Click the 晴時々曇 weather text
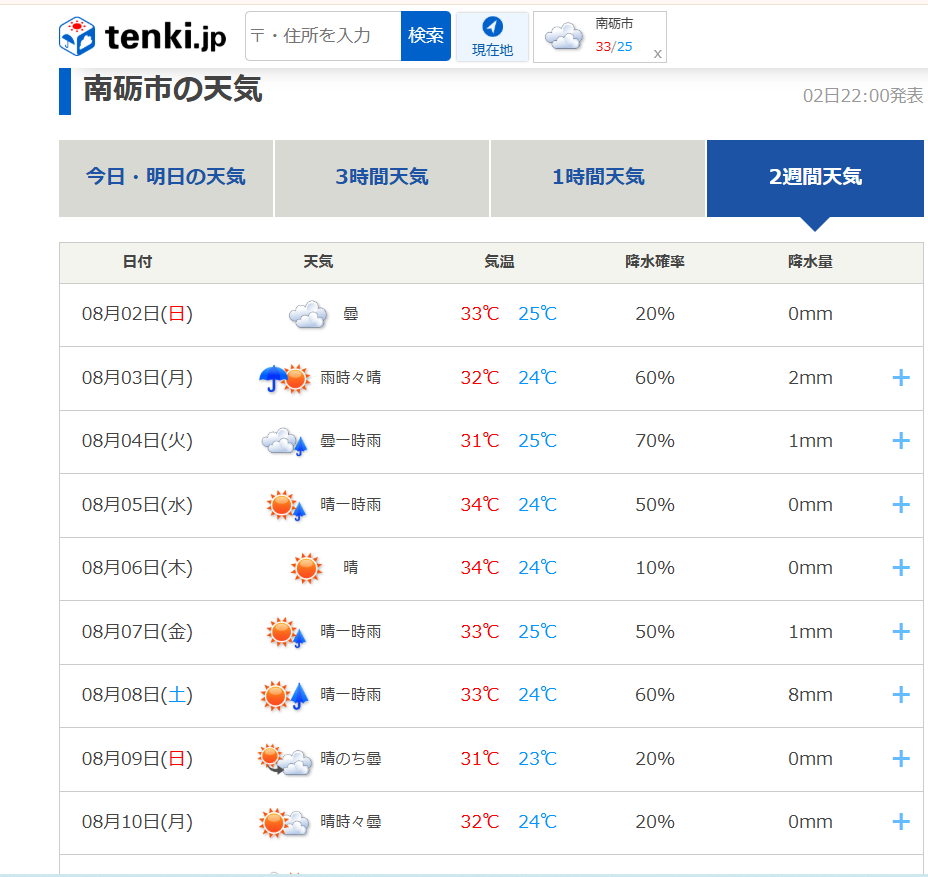This screenshot has height=877, width=928. (350, 822)
